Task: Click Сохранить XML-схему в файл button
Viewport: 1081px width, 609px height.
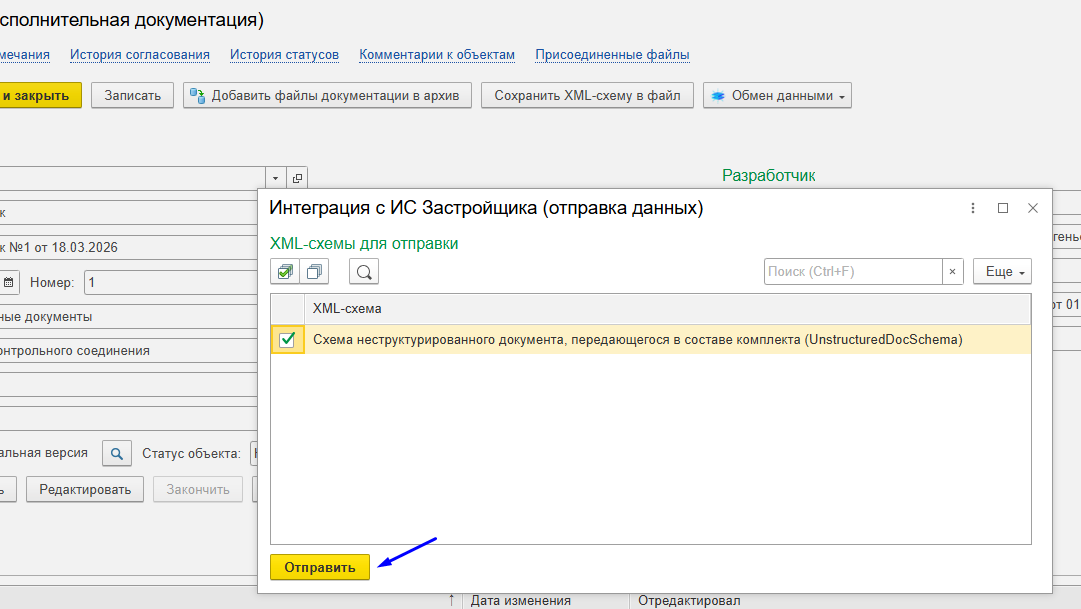Action: pos(587,96)
